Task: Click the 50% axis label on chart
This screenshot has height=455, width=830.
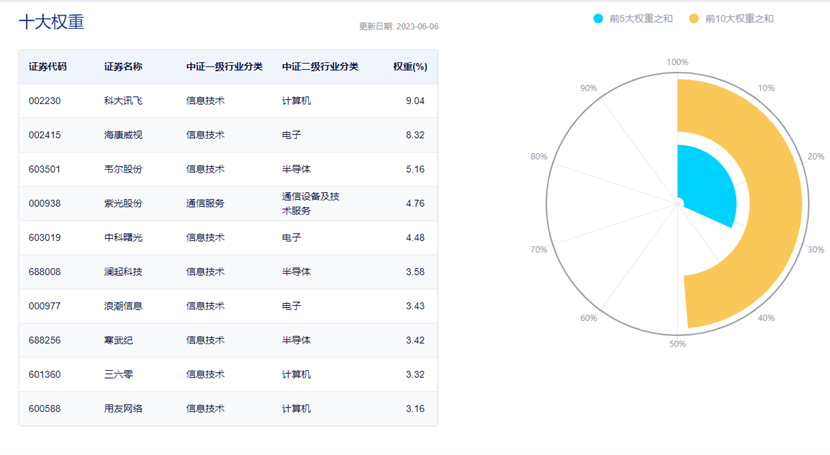Action: (x=678, y=344)
